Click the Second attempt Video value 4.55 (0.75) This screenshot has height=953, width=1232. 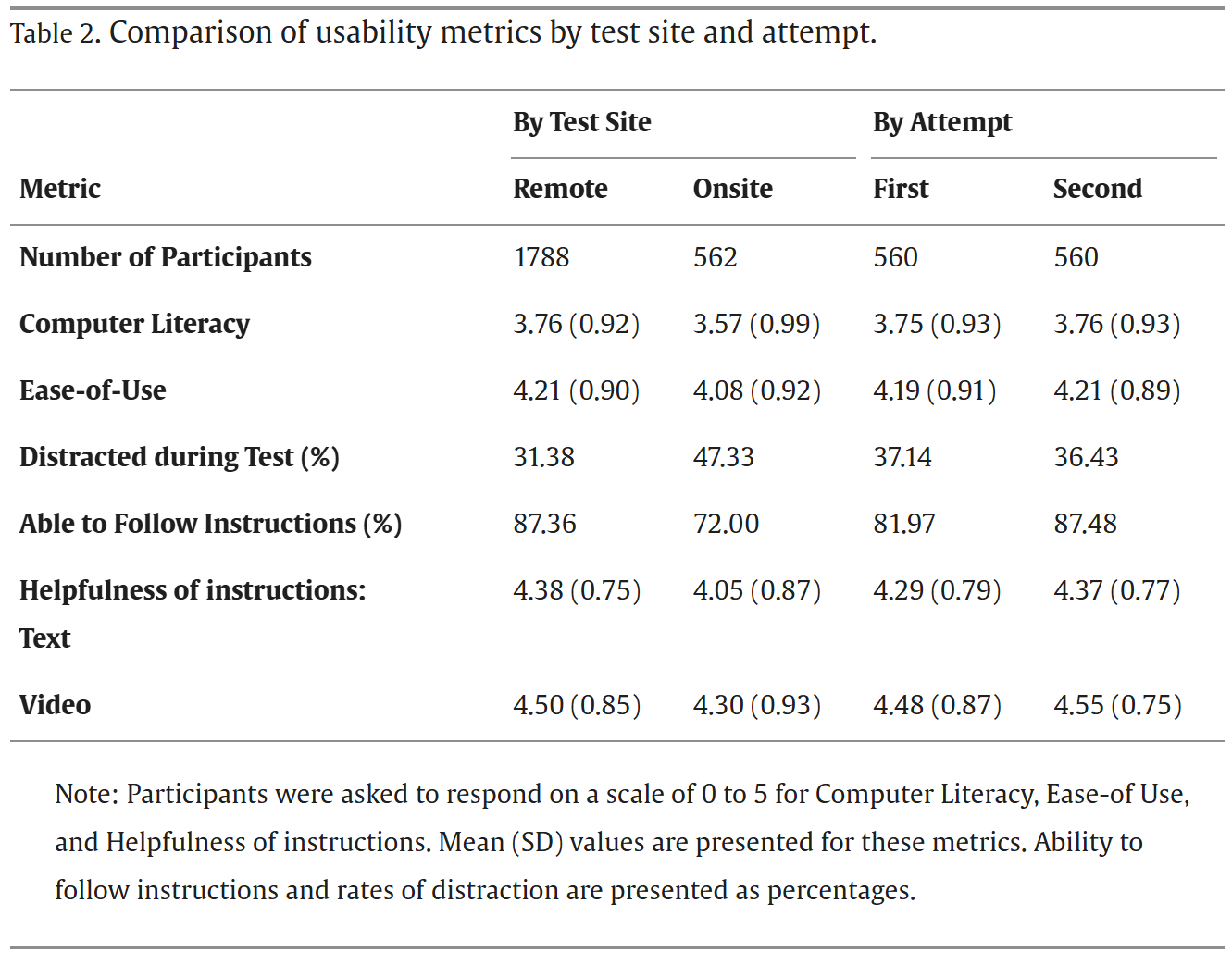tap(1117, 705)
